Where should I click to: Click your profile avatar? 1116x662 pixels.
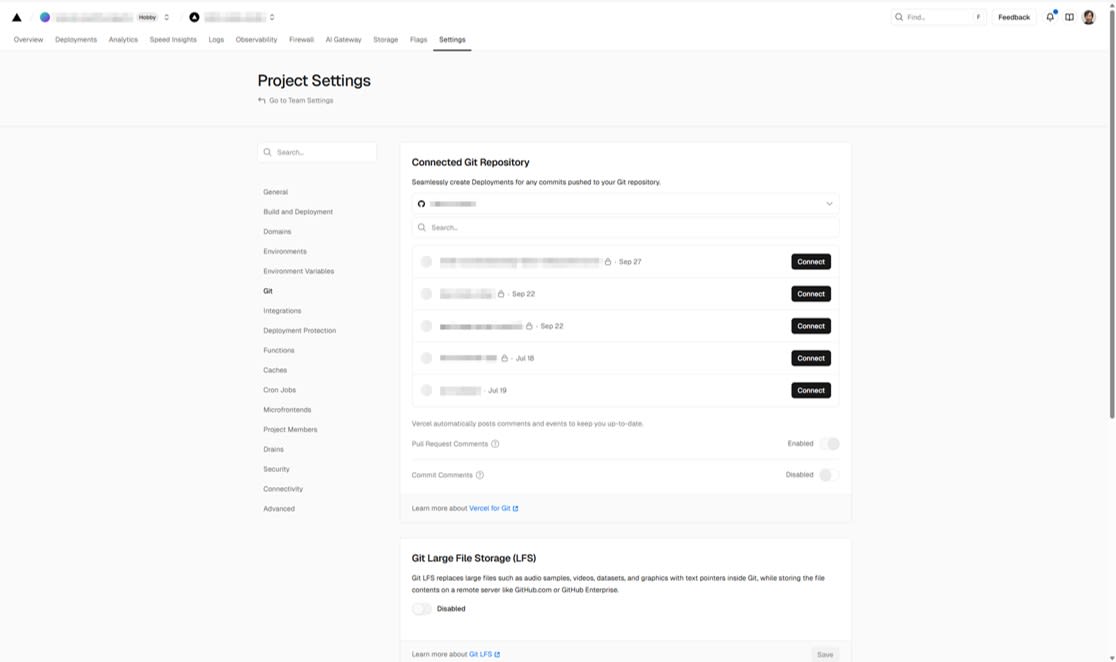coord(1091,16)
